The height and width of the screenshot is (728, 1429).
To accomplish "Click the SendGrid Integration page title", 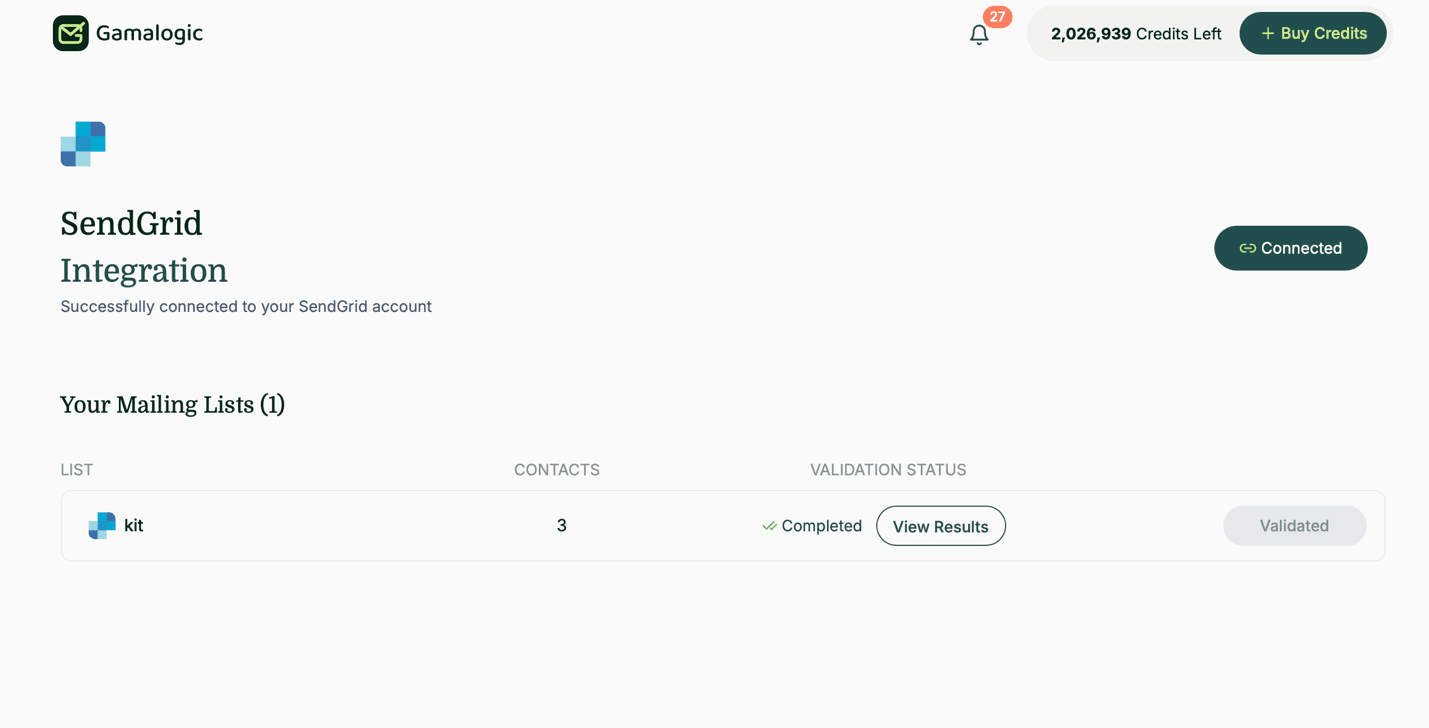I will click(143, 246).
